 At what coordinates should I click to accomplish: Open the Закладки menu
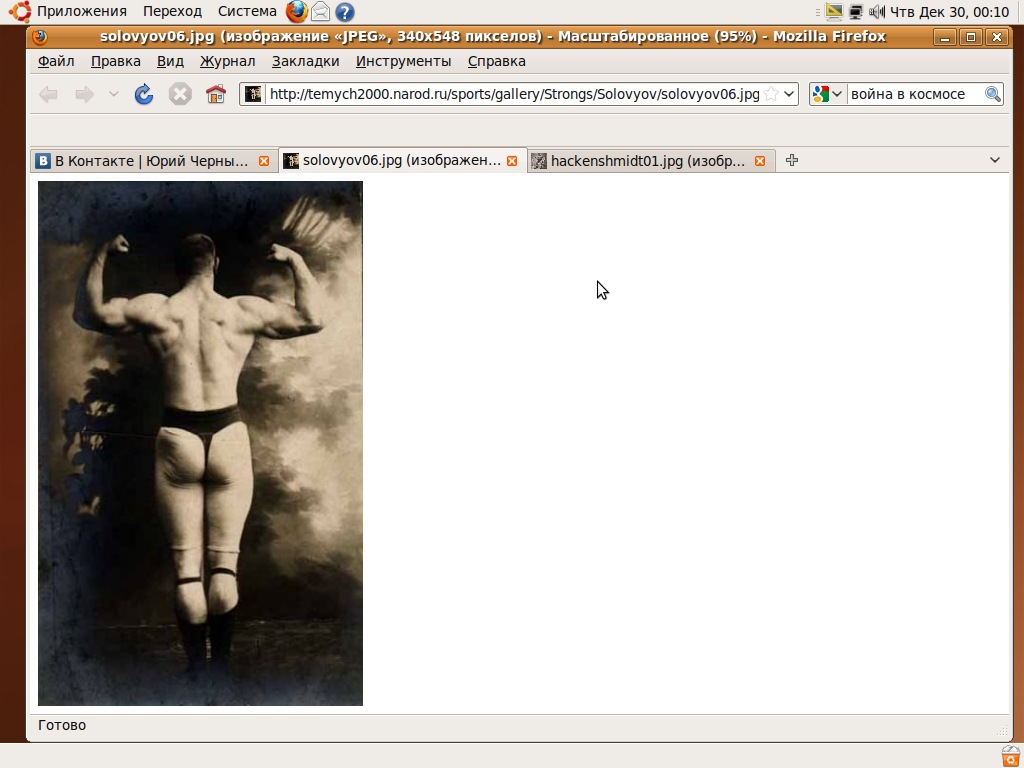point(305,61)
